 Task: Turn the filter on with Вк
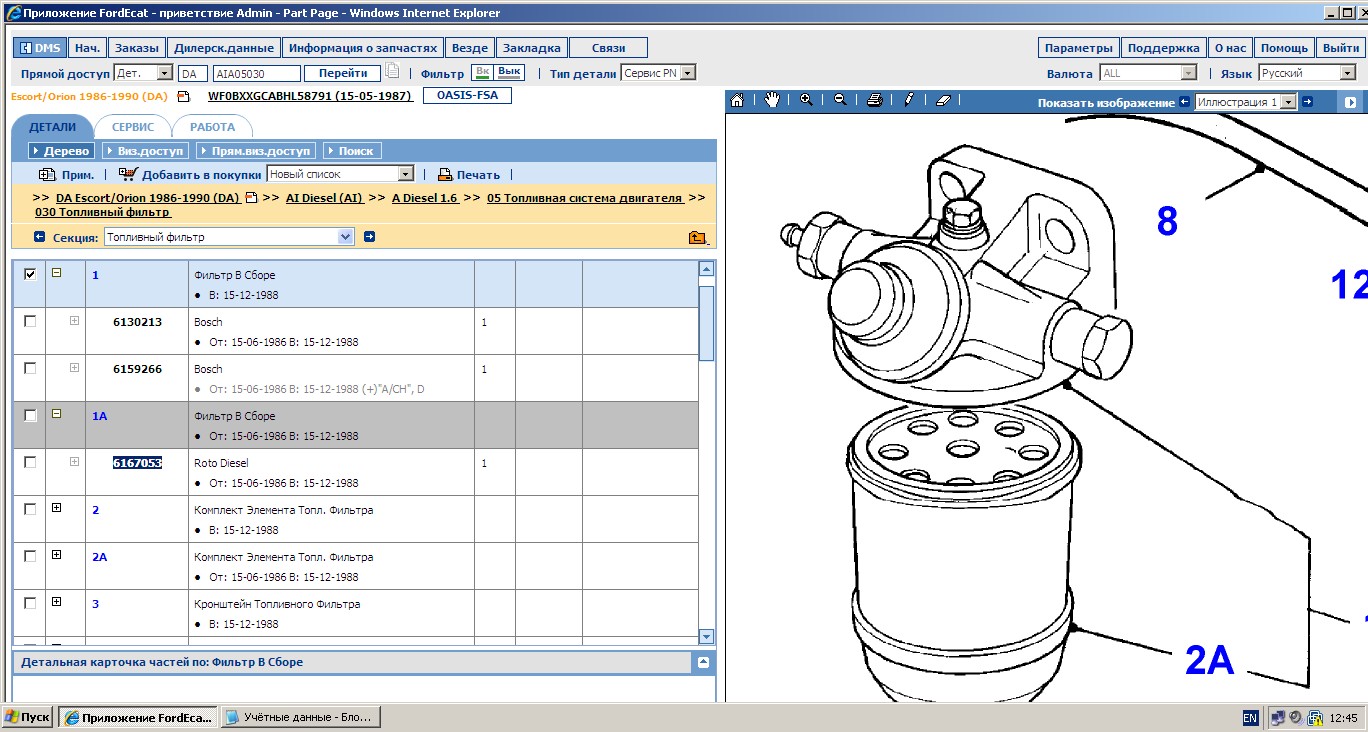pos(482,72)
